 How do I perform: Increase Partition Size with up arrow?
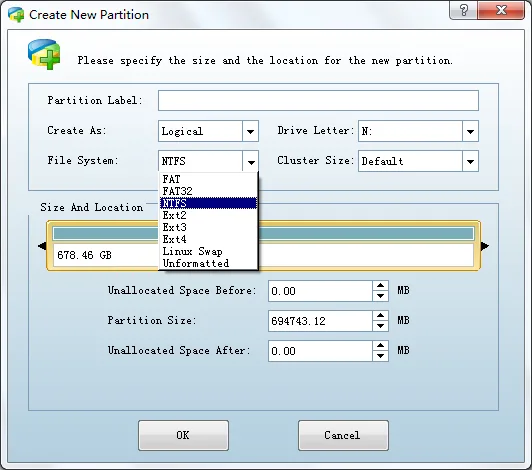tap(380, 316)
